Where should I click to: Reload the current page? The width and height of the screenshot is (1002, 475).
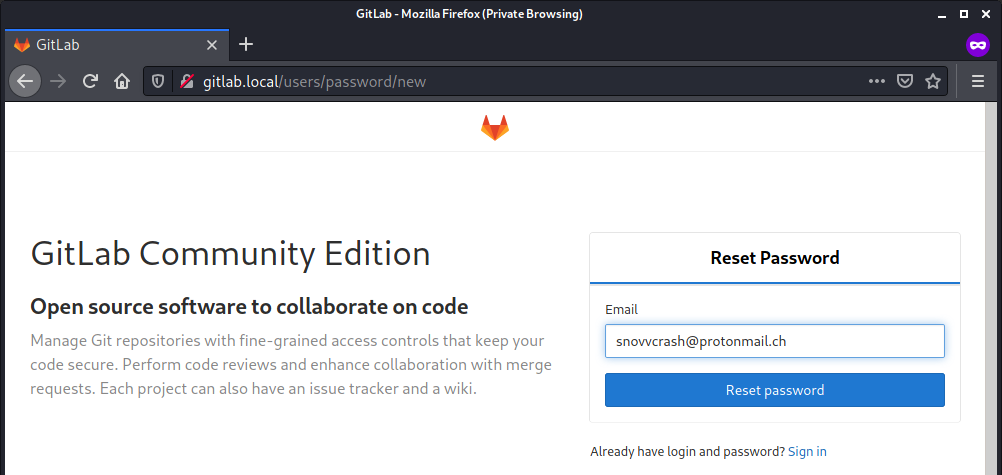(x=91, y=81)
